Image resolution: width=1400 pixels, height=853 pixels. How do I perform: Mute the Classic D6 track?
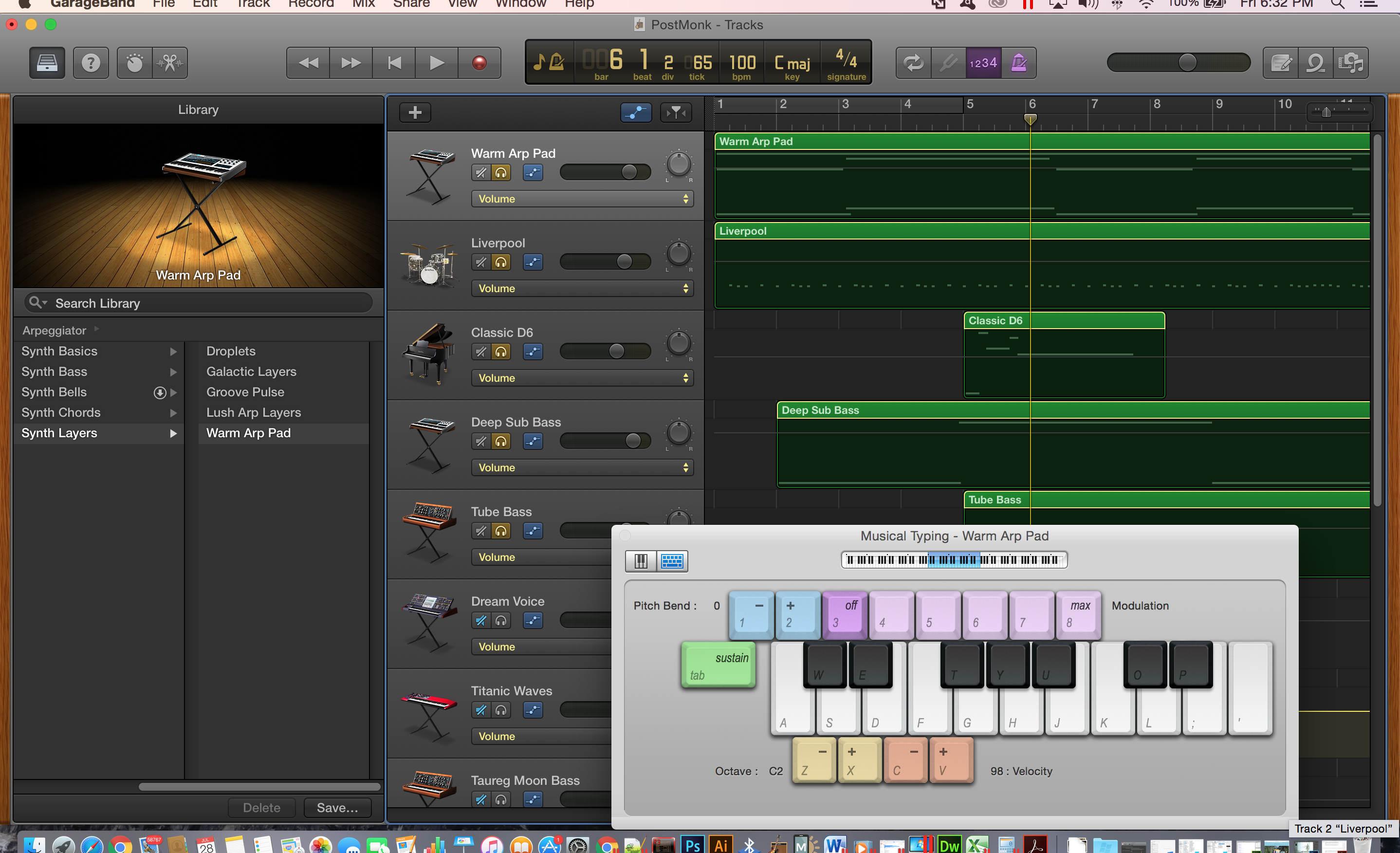[480, 352]
